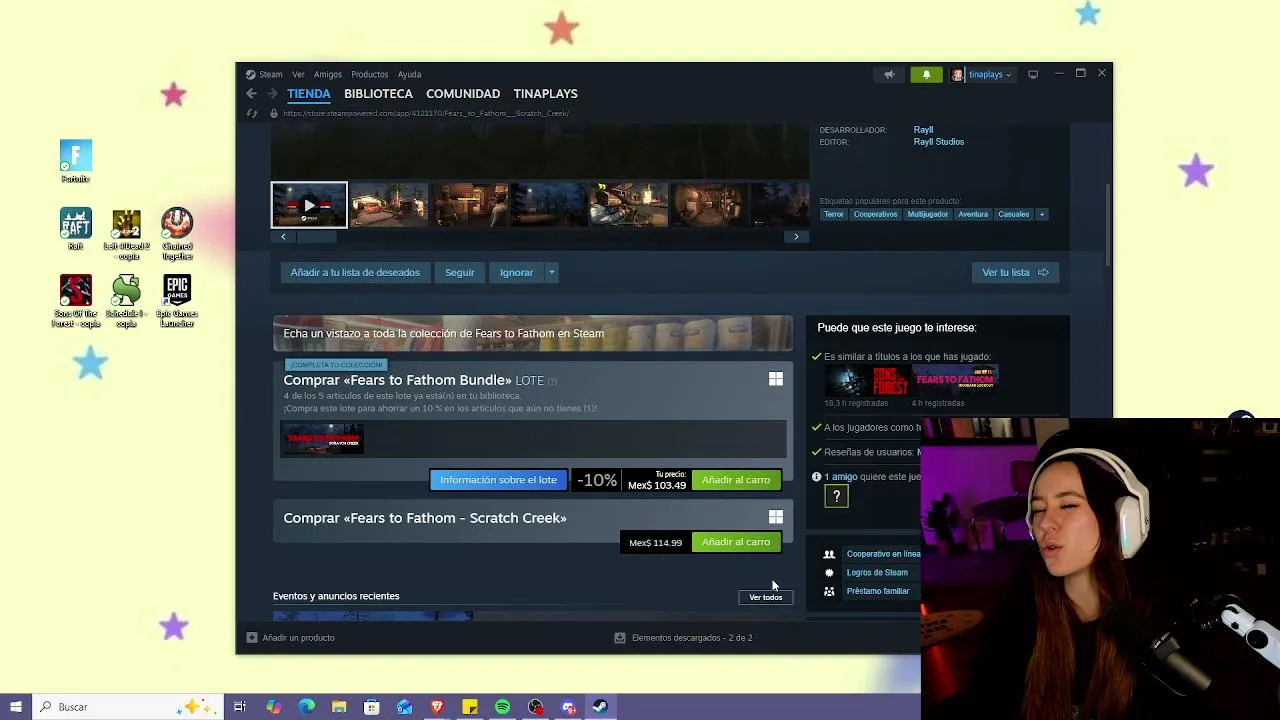Launch Fortnite from the desktop

(75, 162)
